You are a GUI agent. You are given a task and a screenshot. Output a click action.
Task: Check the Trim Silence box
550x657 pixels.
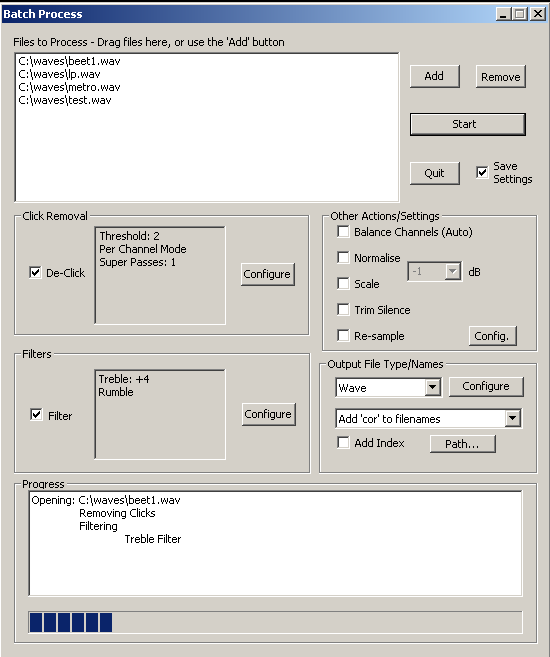pyautogui.click(x=343, y=309)
